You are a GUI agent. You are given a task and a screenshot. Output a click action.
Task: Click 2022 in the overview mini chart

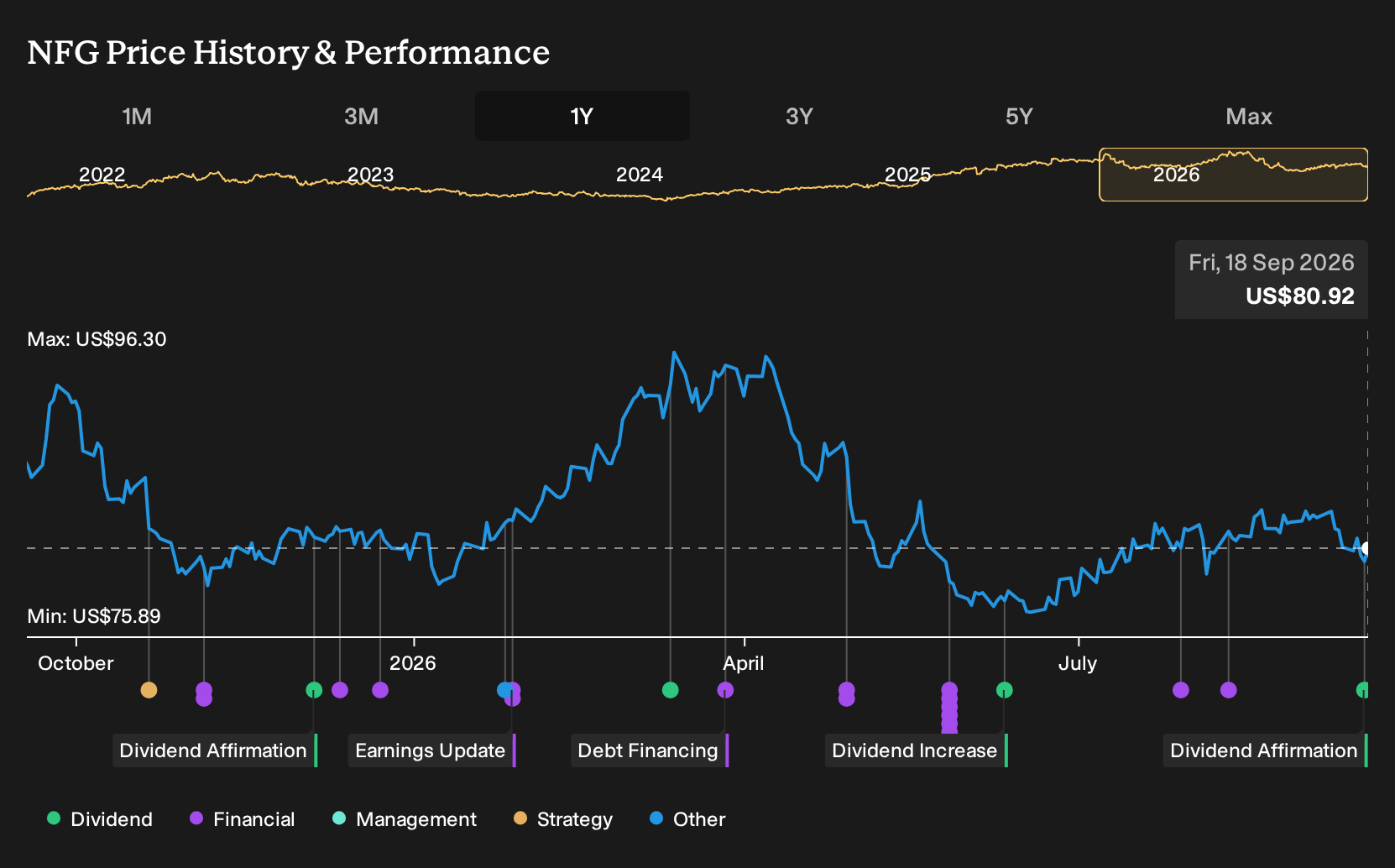[x=102, y=175]
